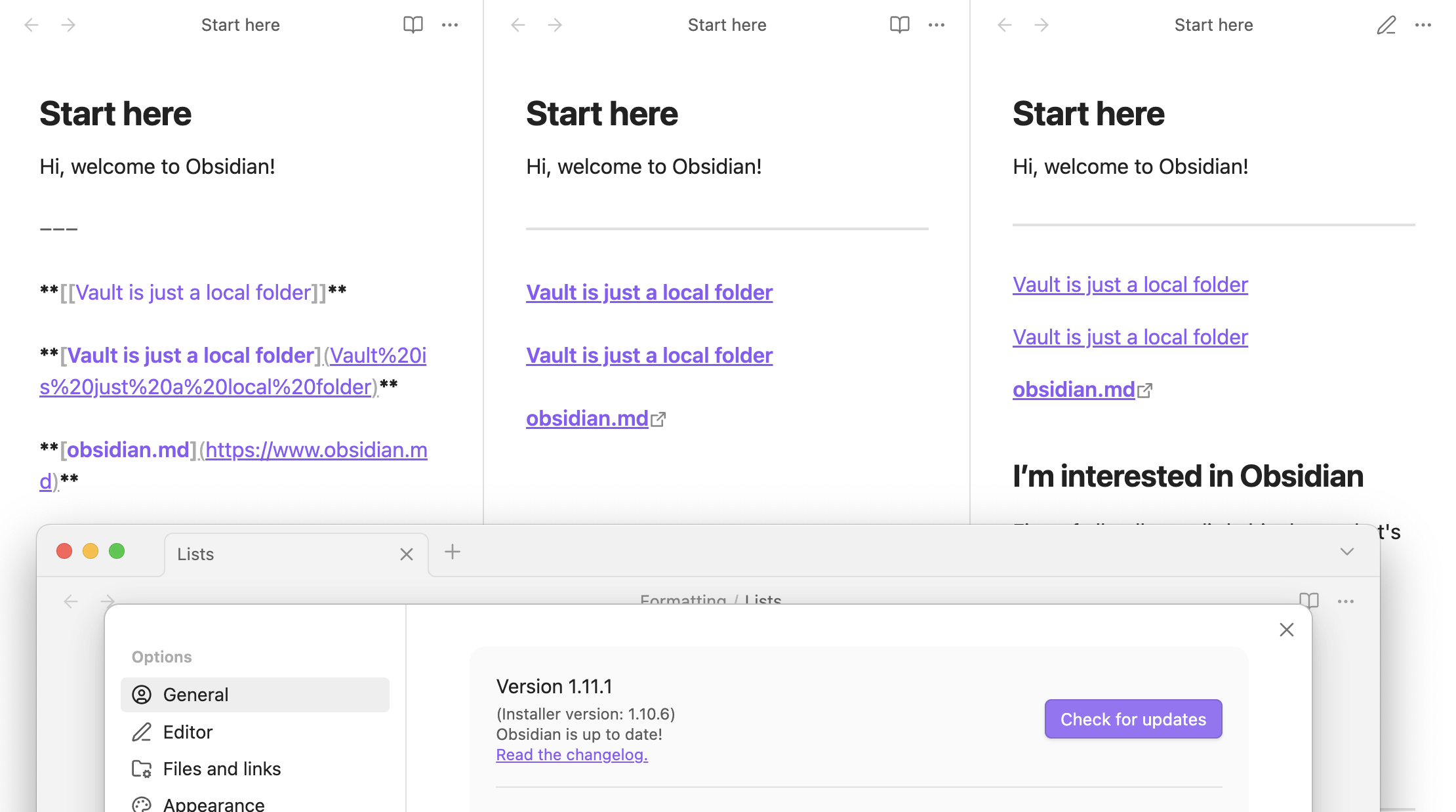Click the plus icon to add new tab

coord(453,552)
